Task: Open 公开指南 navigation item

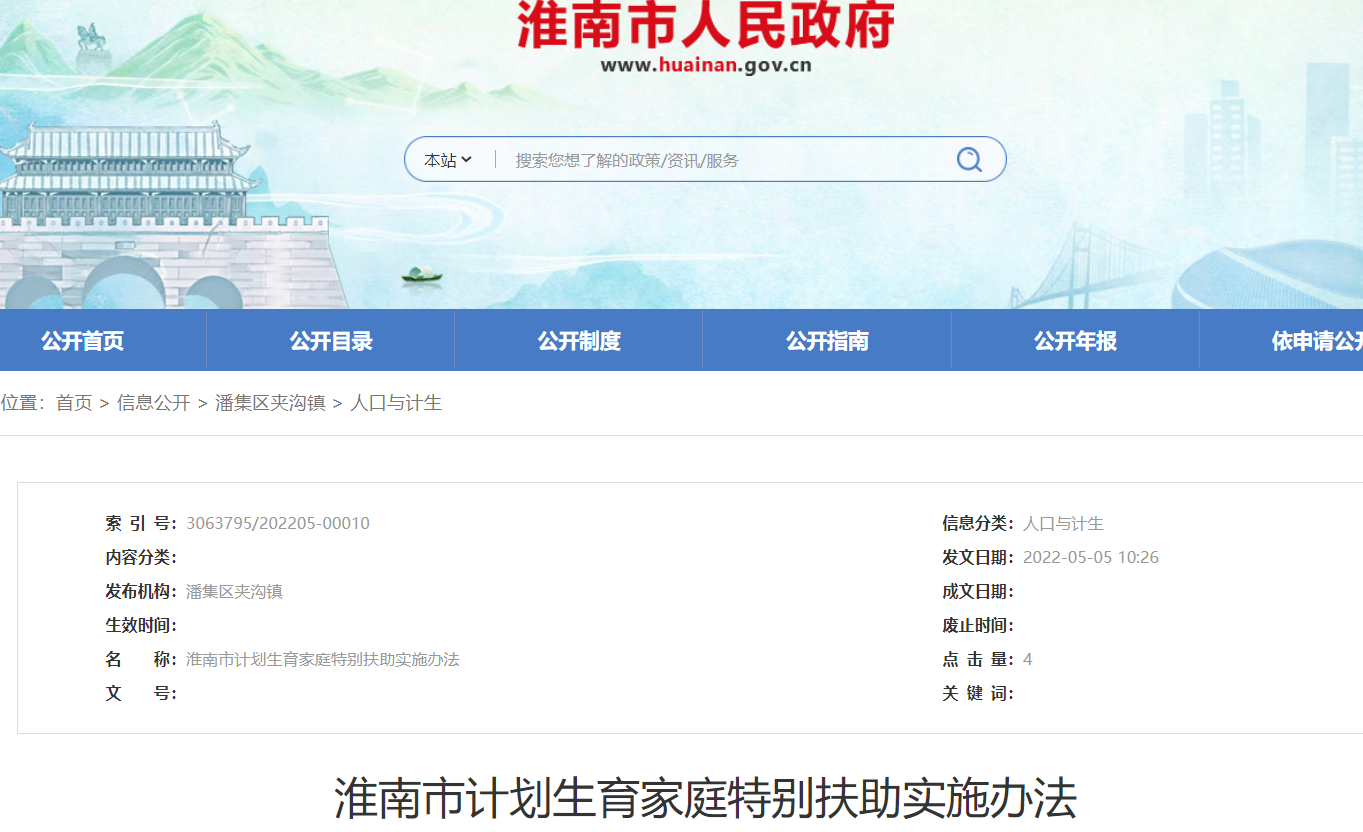Action: click(826, 340)
